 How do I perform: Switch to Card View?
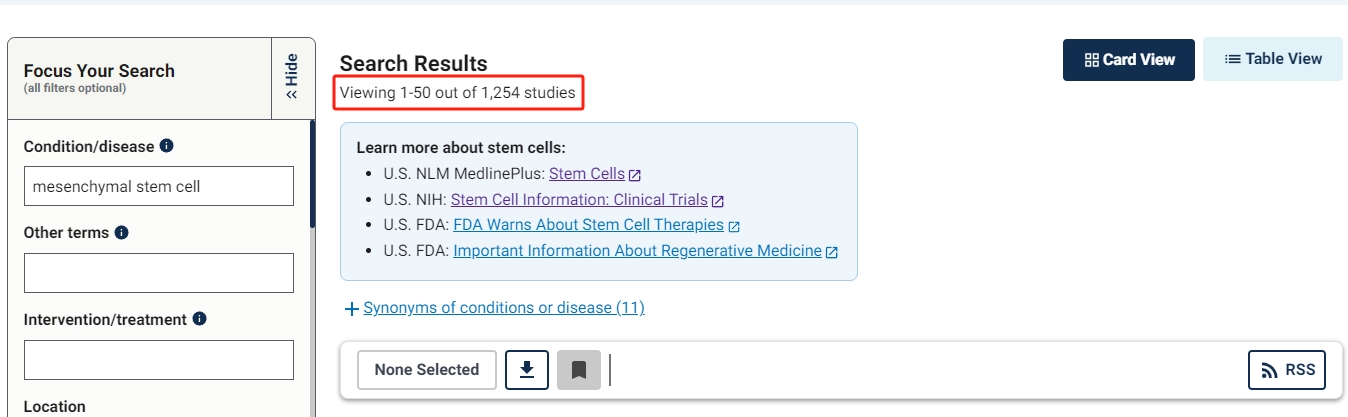1129,60
